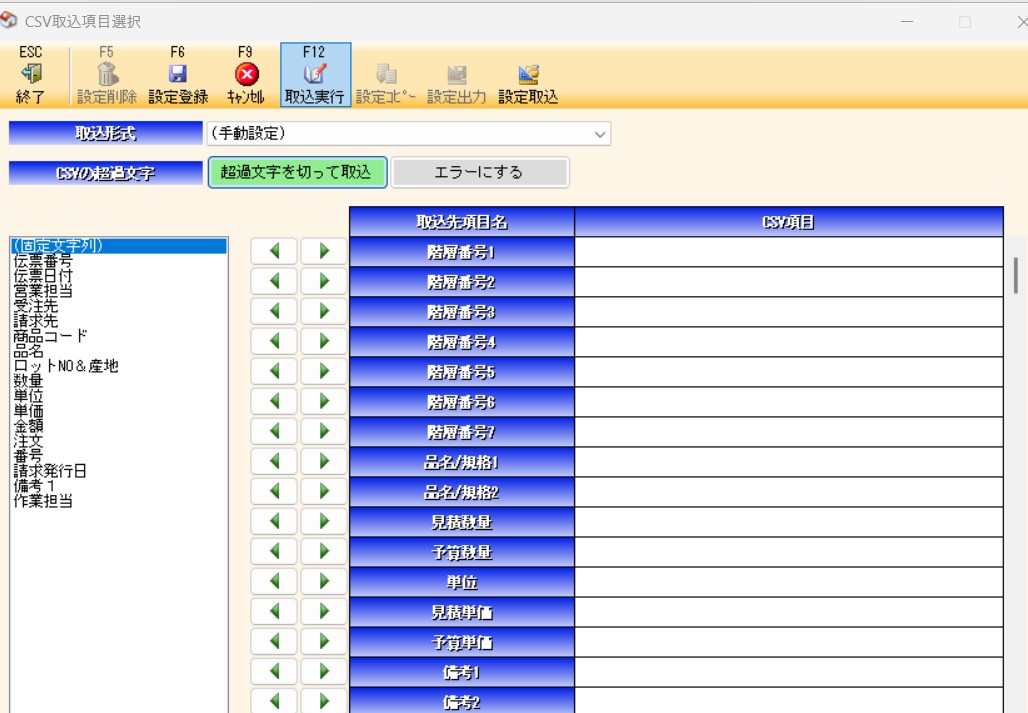Viewport: 1028px width, 713px height.
Task: Select (固定文字列) in the CSV list
Action: (x=58, y=245)
